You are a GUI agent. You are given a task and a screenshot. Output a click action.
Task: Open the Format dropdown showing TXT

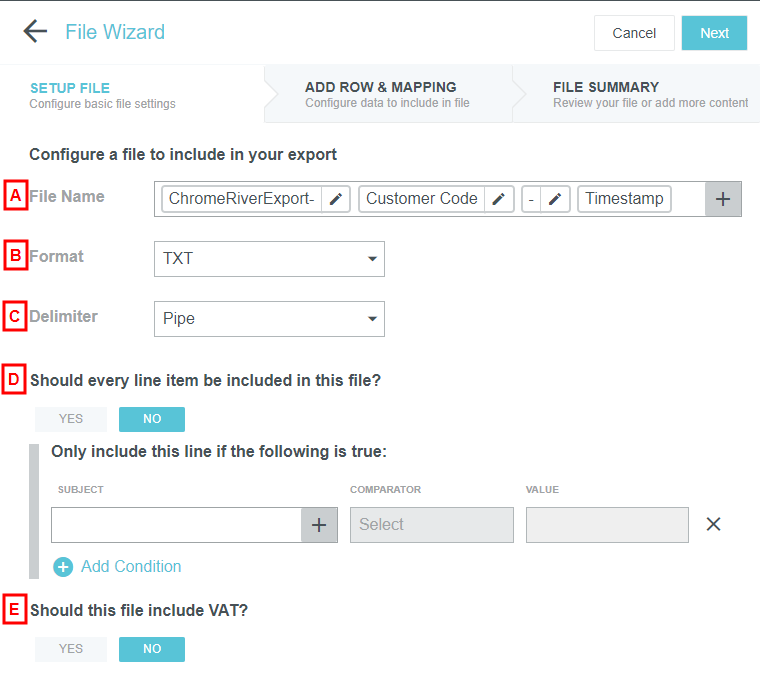click(269, 259)
